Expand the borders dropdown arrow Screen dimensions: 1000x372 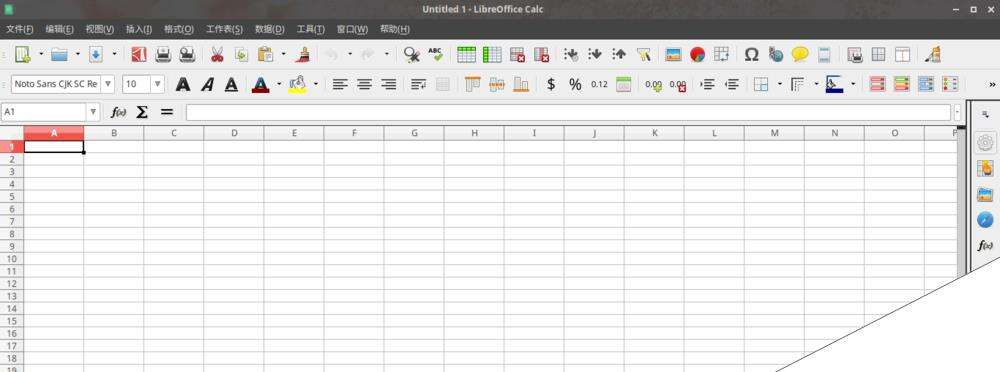click(x=779, y=84)
